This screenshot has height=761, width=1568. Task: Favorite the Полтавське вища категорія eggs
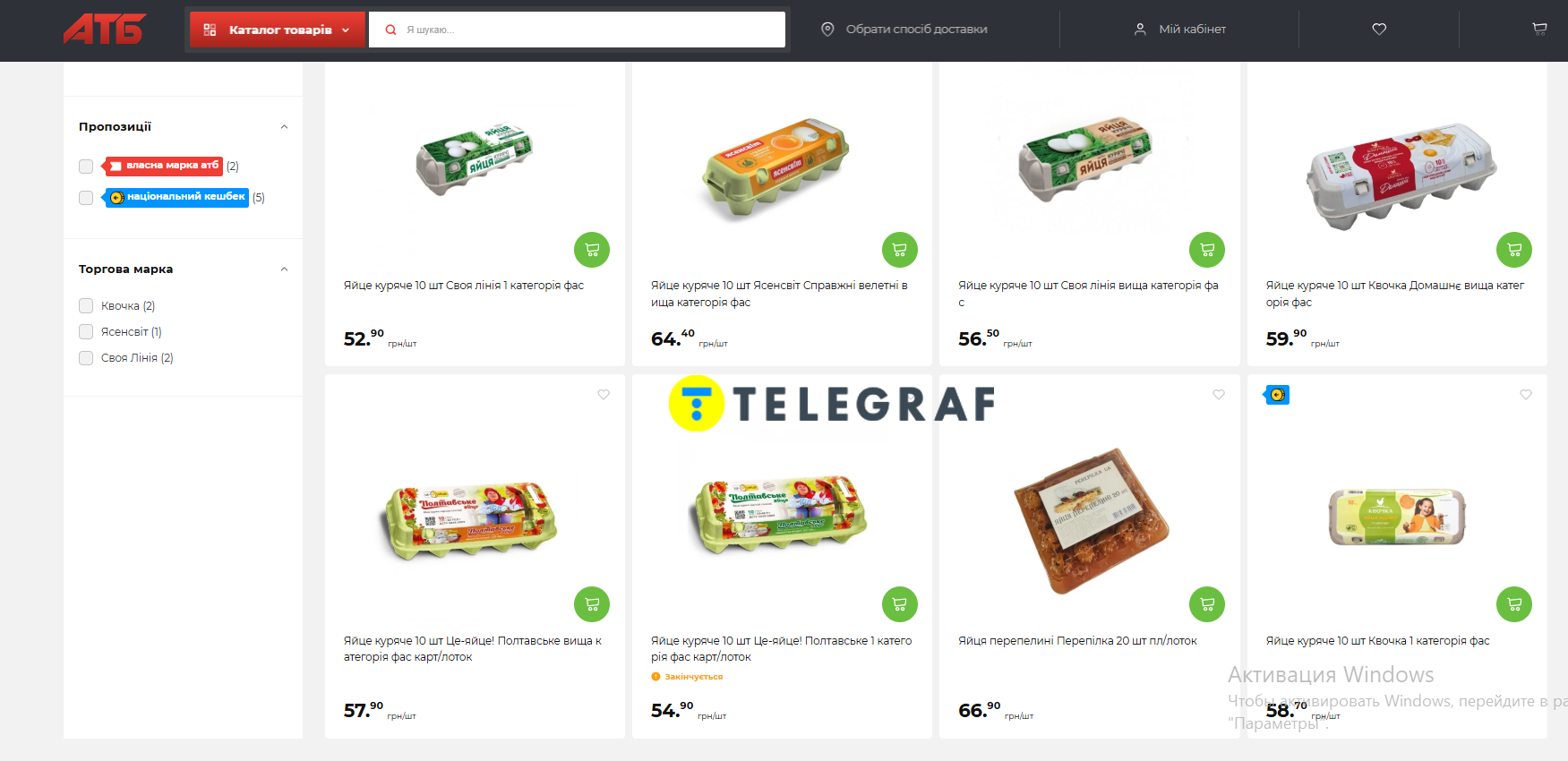click(x=604, y=395)
